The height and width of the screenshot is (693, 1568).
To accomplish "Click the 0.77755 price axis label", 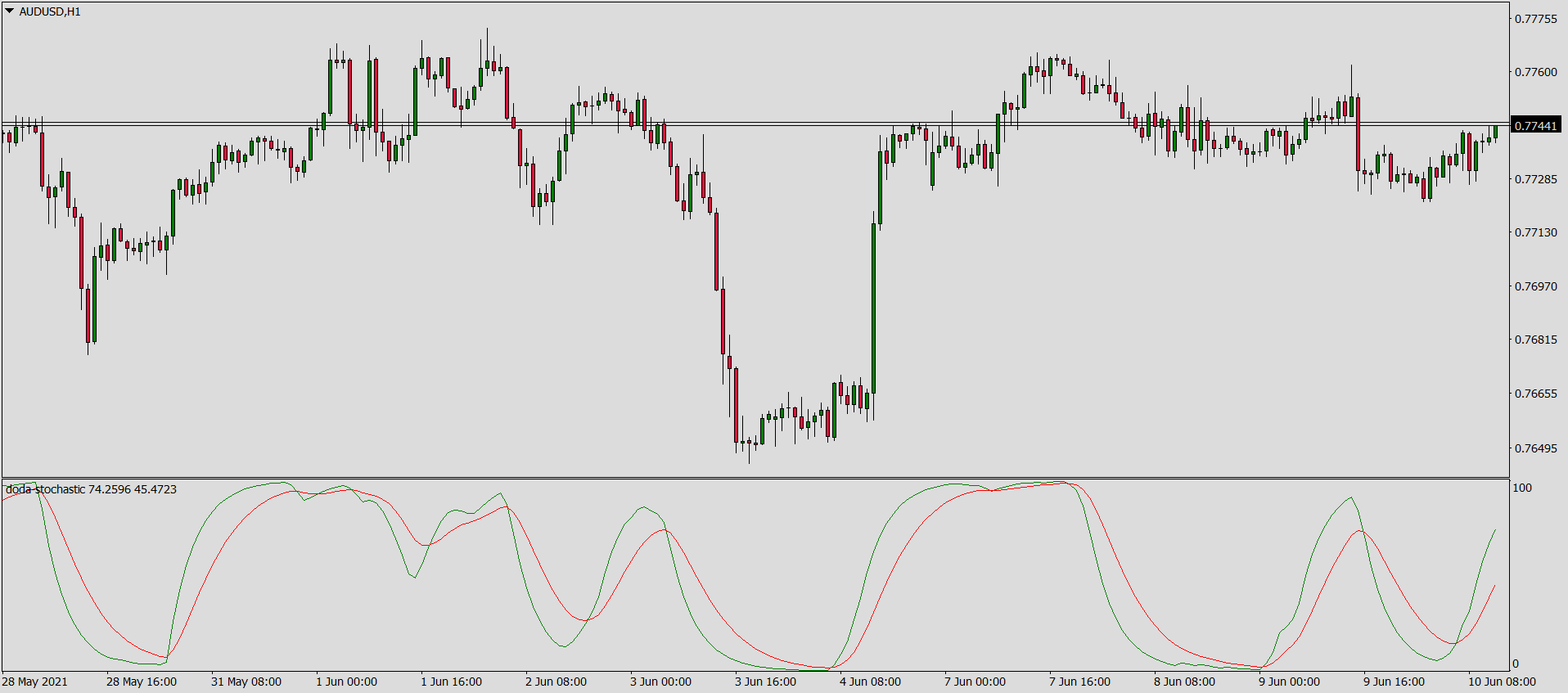I will click(1536, 19).
